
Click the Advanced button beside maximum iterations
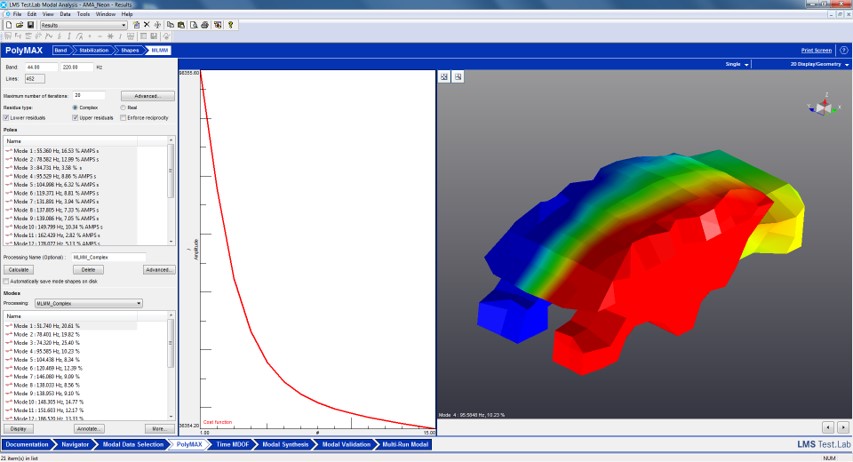(147, 96)
